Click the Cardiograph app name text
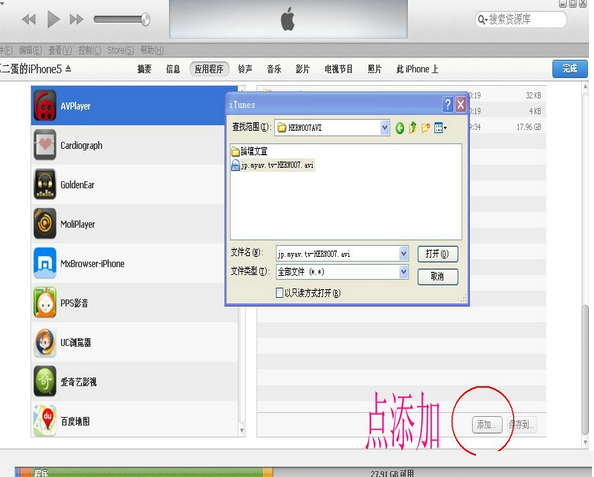This screenshot has height=477, width=594. pyautogui.click(x=81, y=145)
